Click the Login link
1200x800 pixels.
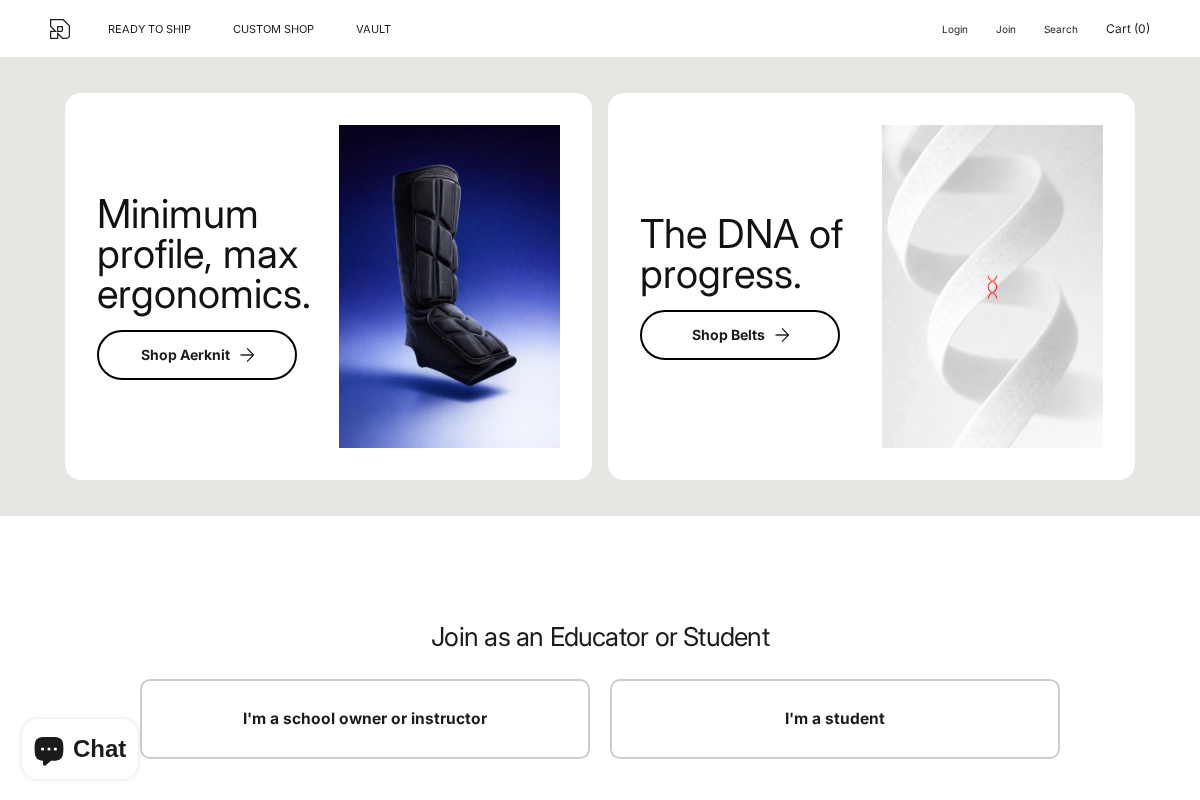pyautogui.click(x=954, y=29)
